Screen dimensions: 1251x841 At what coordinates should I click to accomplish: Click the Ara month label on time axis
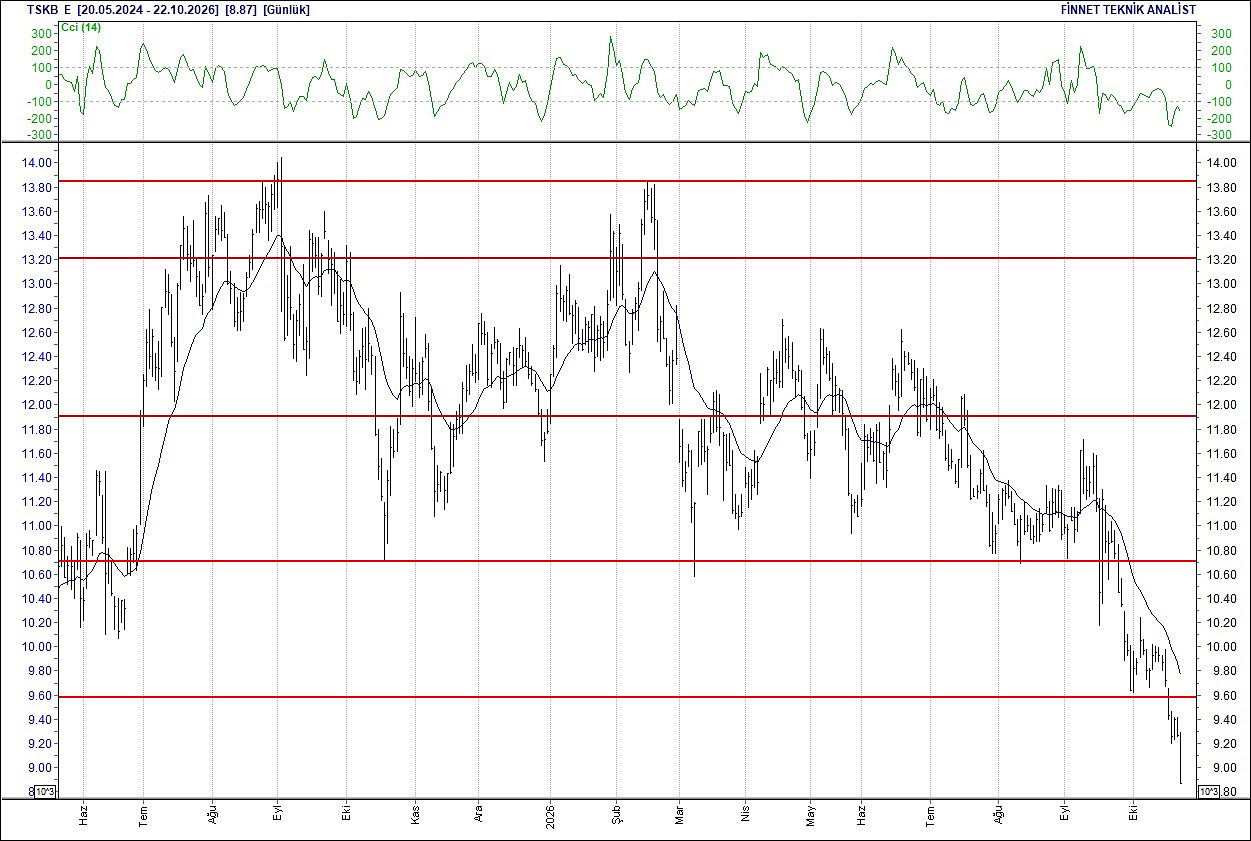pyautogui.click(x=478, y=813)
